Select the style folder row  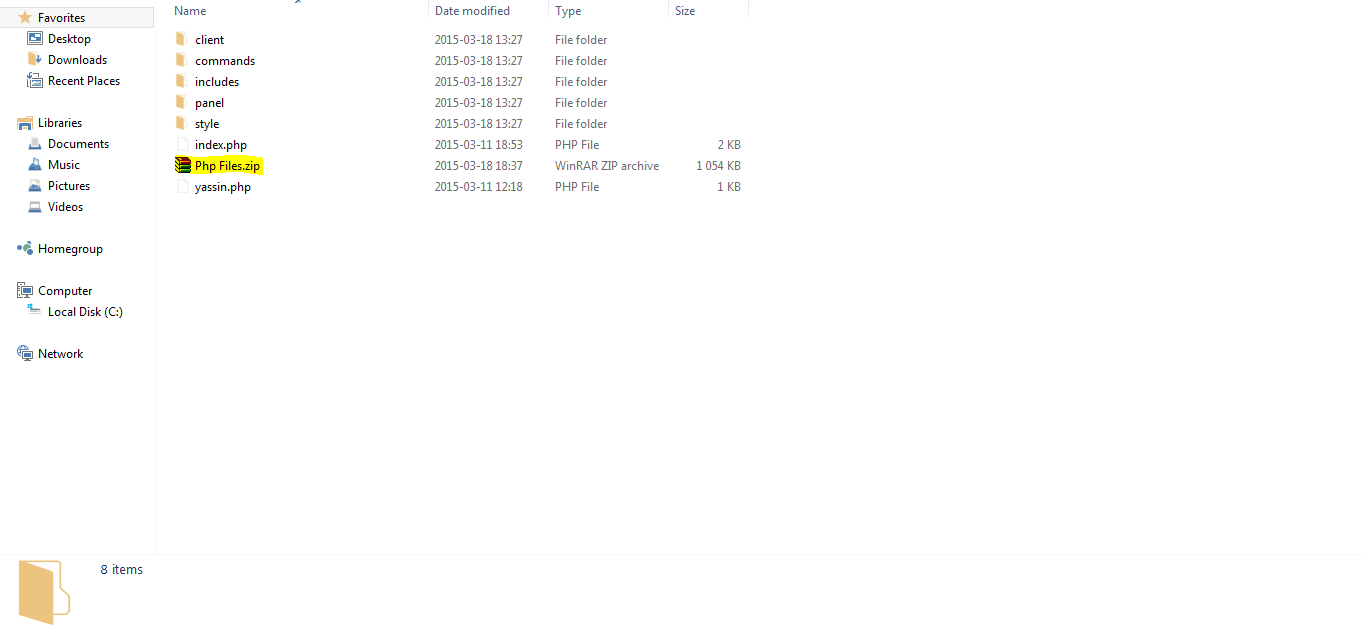pyautogui.click(x=458, y=123)
